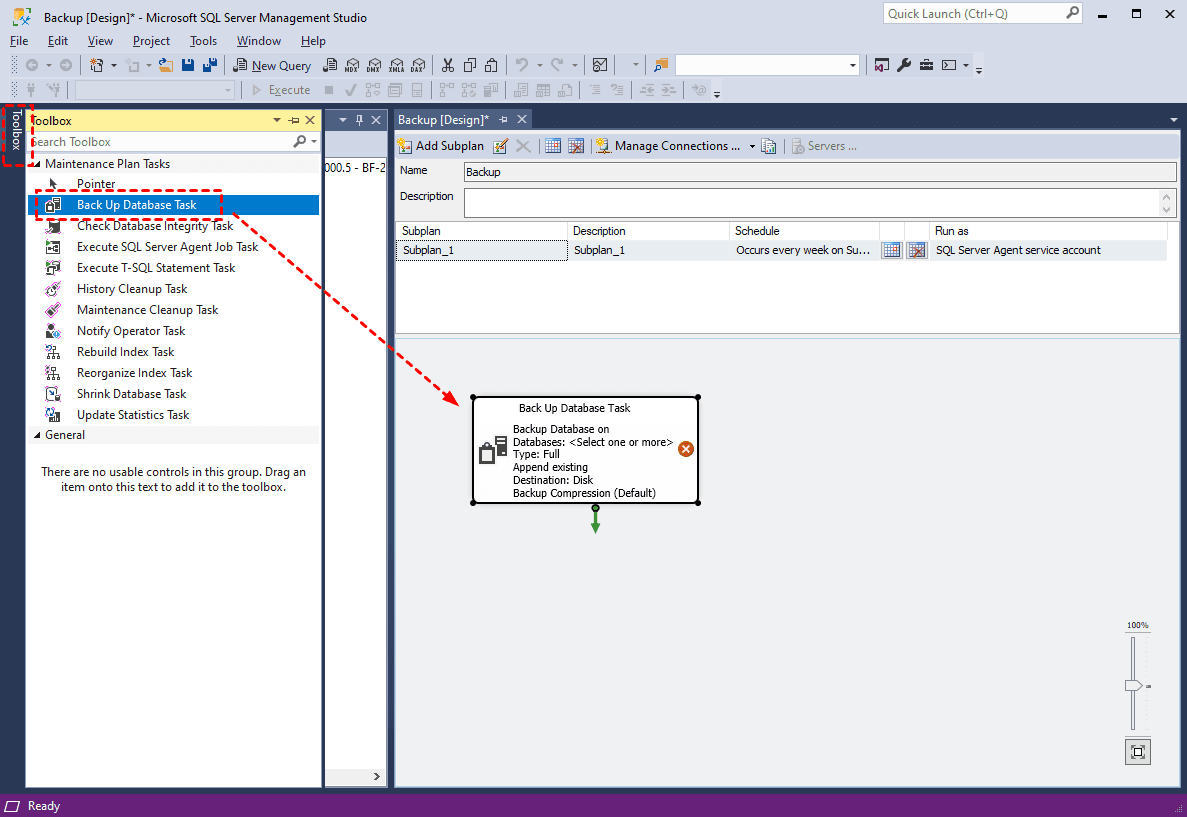Click the Open File folder icon
The width and height of the screenshot is (1187, 817).
click(x=166, y=65)
